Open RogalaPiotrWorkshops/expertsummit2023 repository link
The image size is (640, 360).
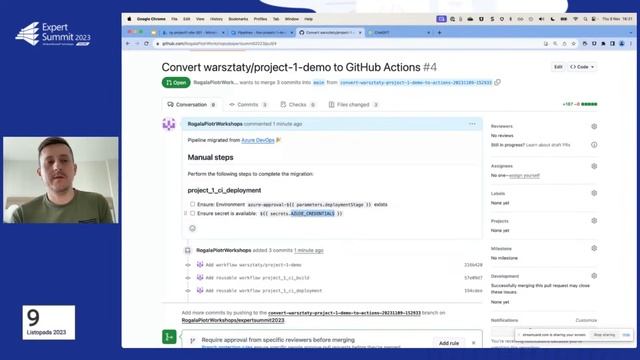pyautogui.click(x=233, y=320)
